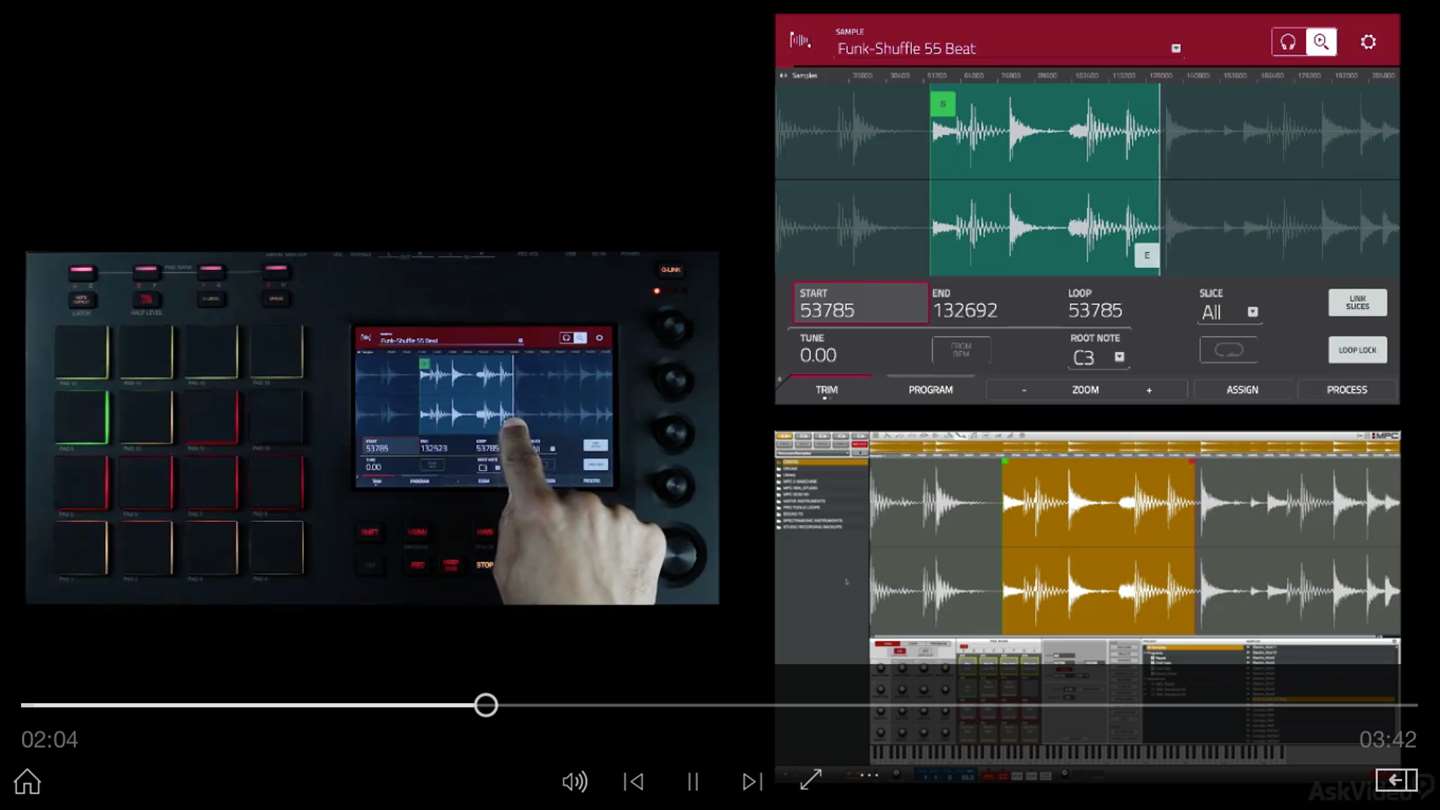
Task: Toggle the Loop Lock button
Action: (1357, 350)
